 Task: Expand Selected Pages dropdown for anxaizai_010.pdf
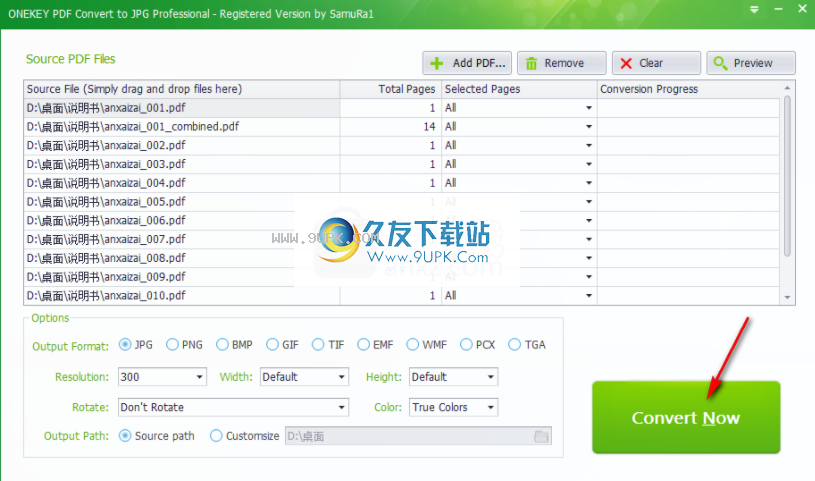[x=589, y=296]
